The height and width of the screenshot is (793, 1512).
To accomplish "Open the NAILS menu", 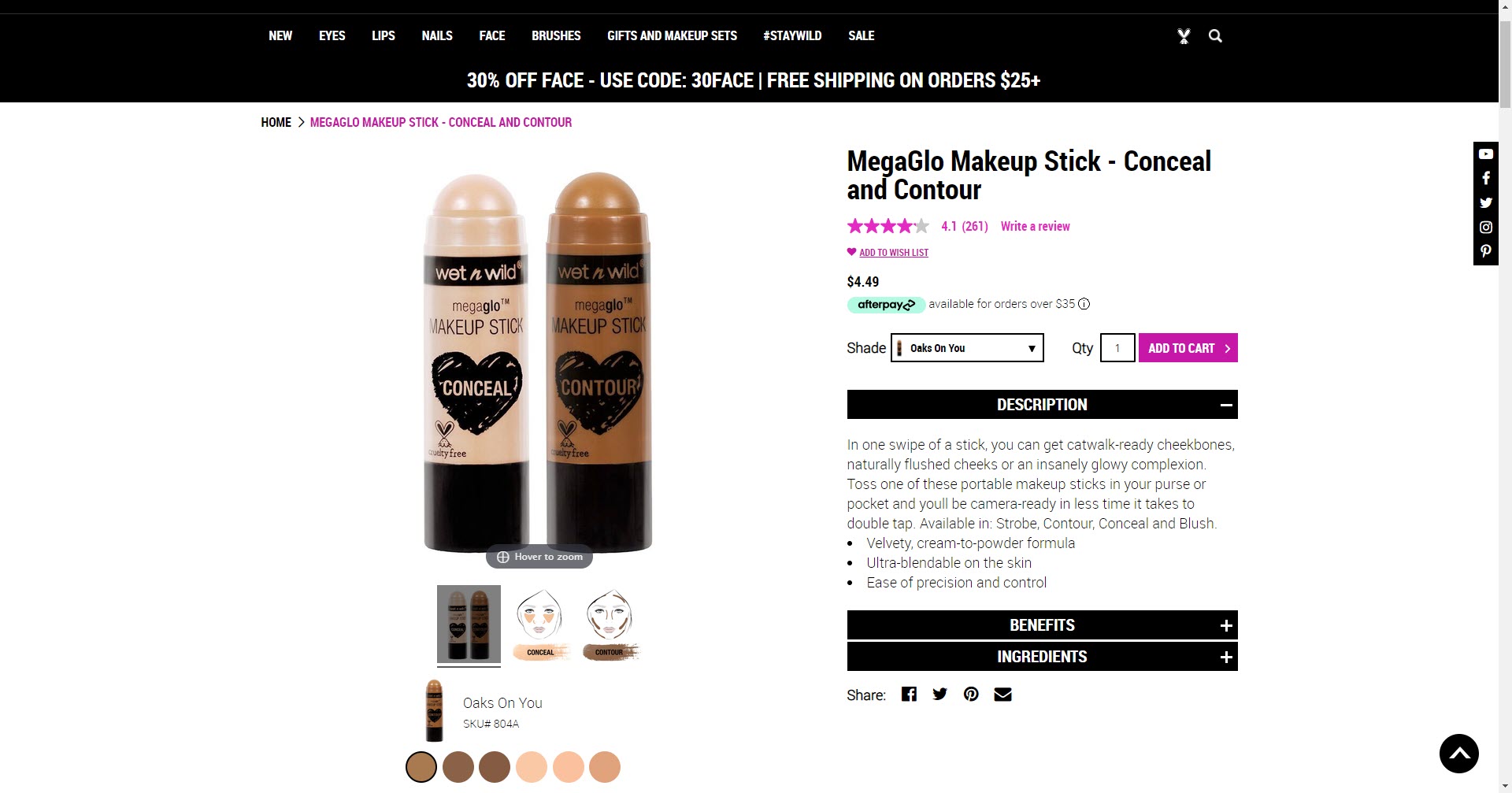I will (x=437, y=35).
